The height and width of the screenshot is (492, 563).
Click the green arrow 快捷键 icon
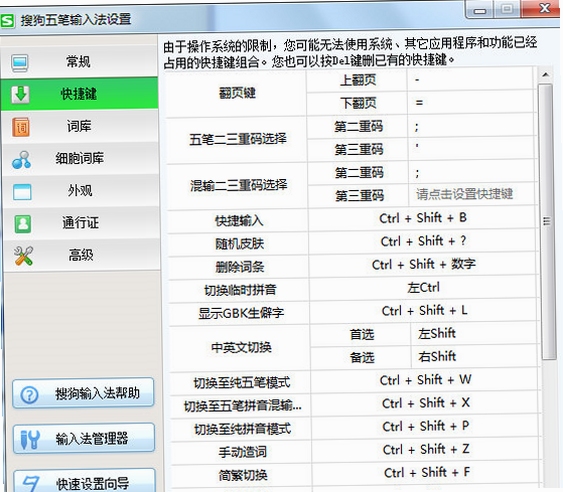[x=20, y=94]
